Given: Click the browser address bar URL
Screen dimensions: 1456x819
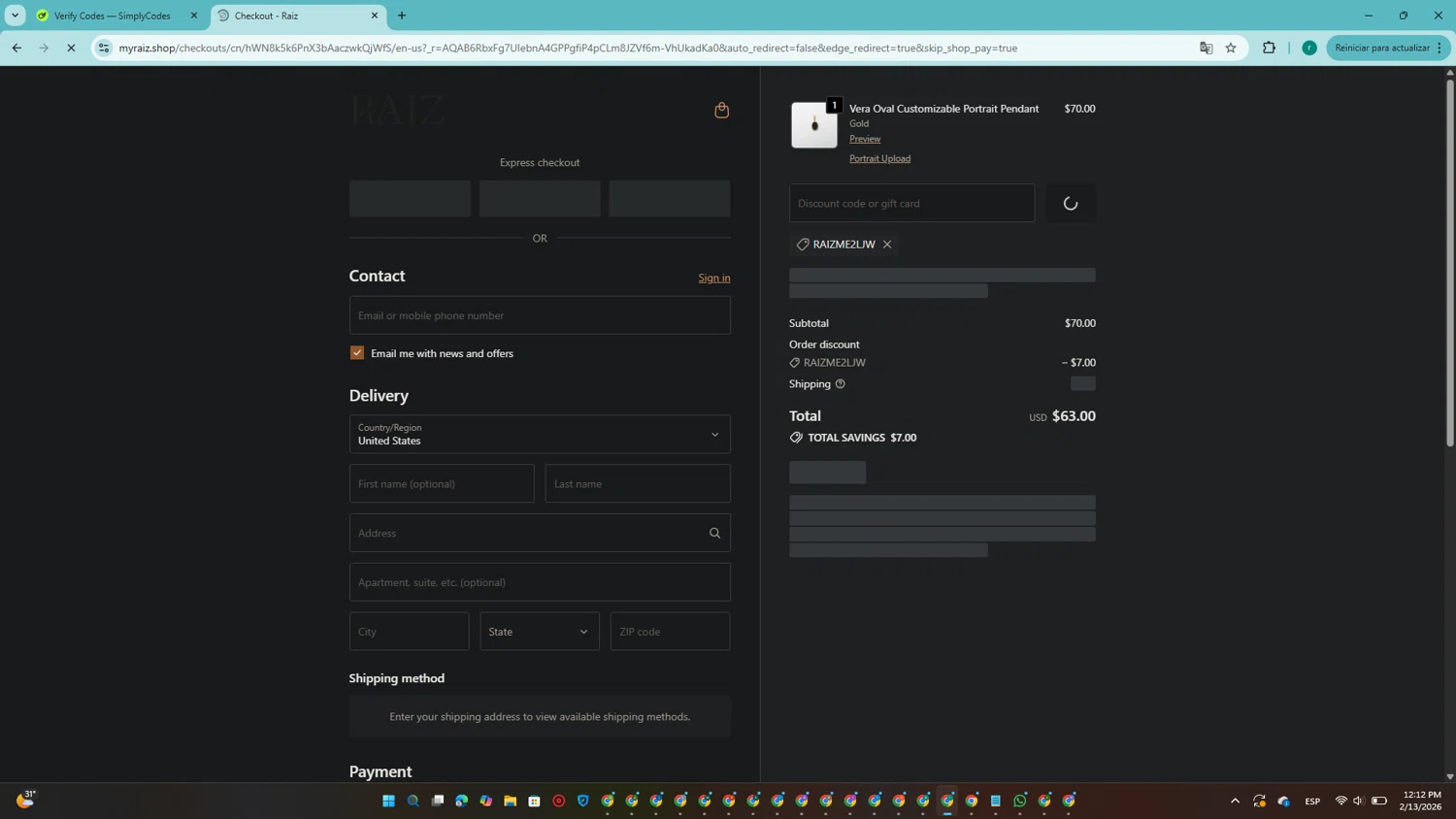Looking at the screenshot, I should [568, 48].
